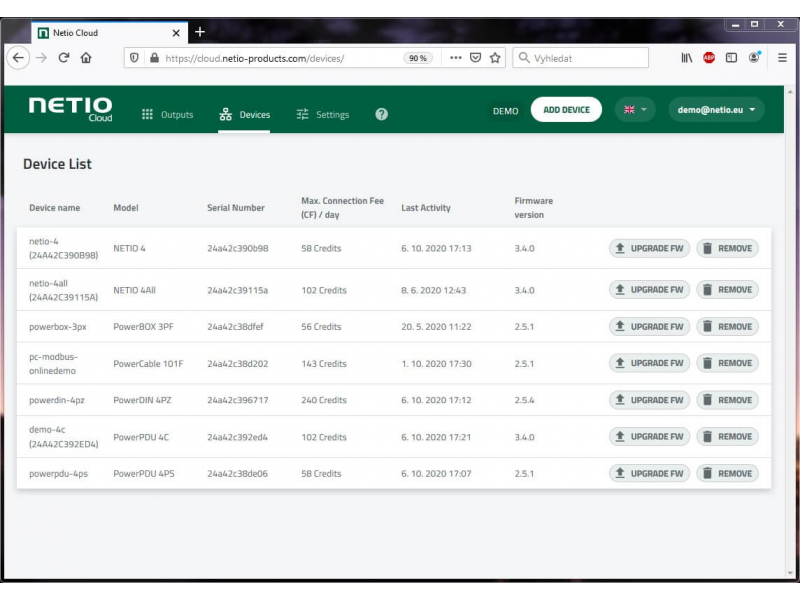Click the 240 Credits fee cell
Screen dimensions: 800x600
point(324,400)
